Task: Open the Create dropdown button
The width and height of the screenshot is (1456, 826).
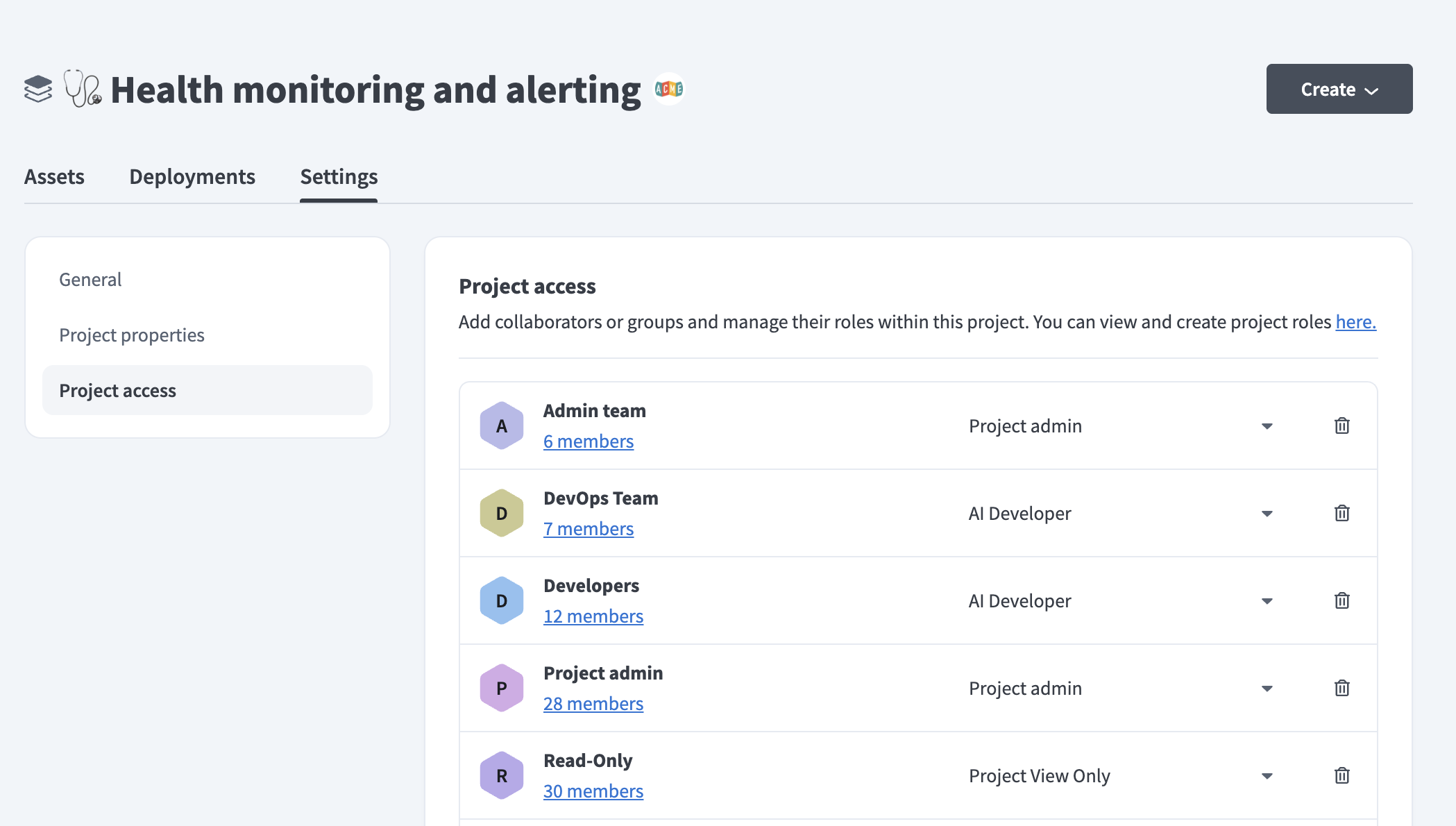Action: (x=1339, y=89)
